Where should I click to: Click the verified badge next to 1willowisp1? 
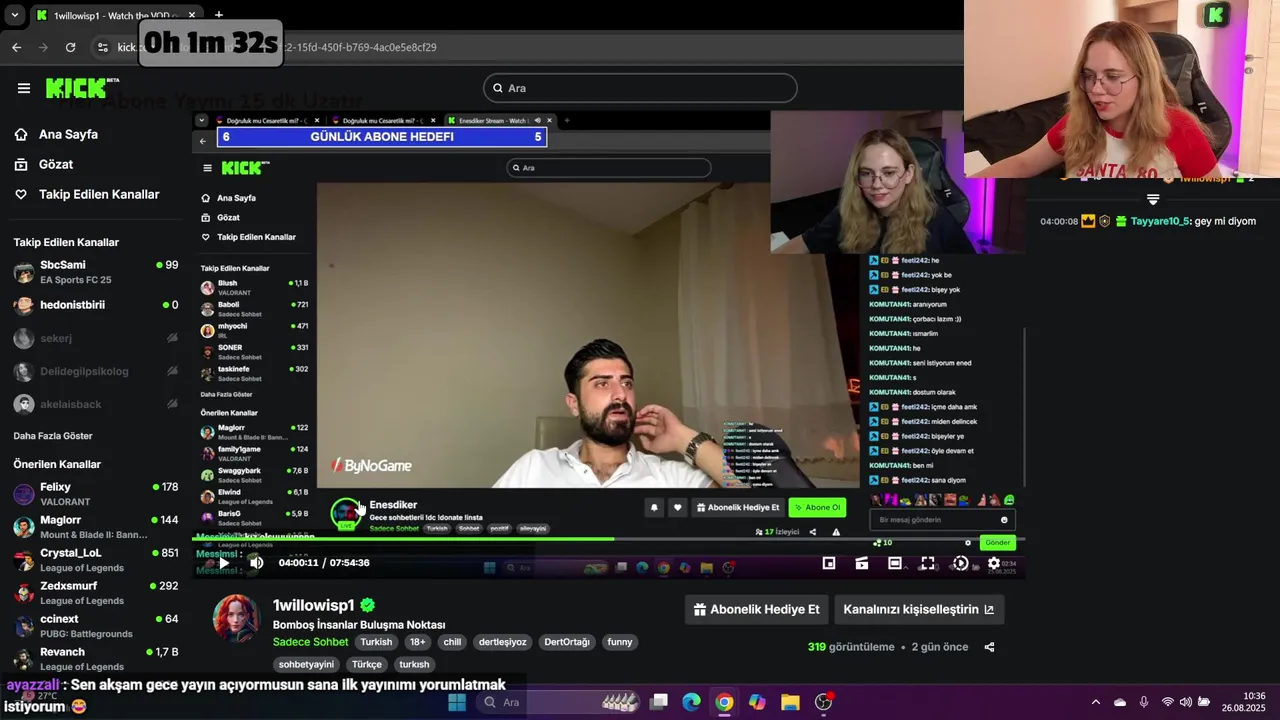click(367, 605)
